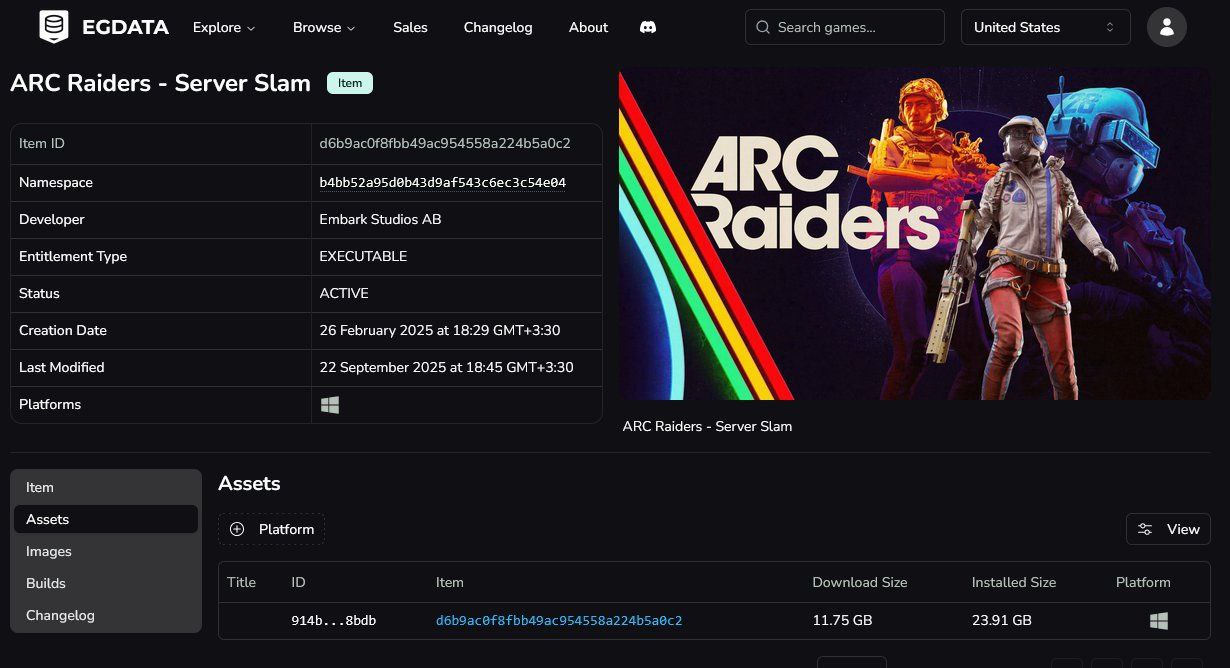Screen dimensions: 1230x668
Task: Open the United States country selector
Action: click(x=1046, y=27)
